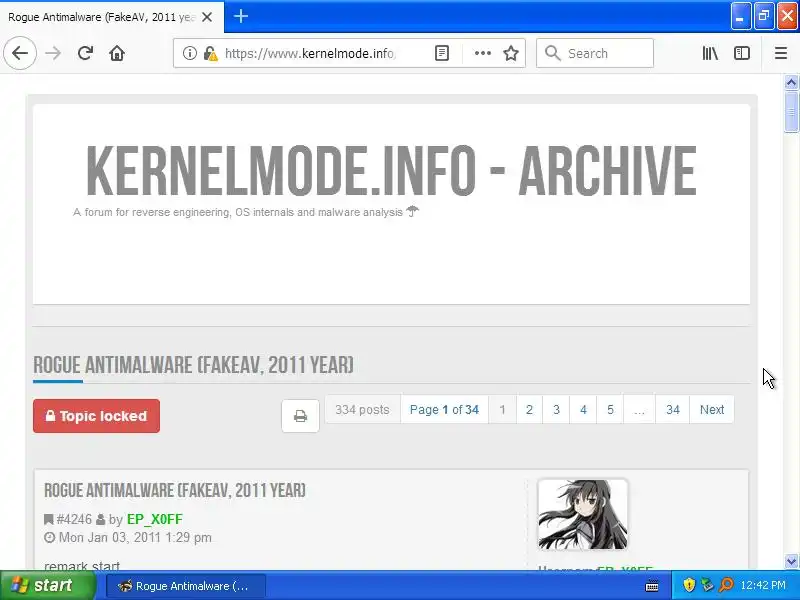Open a new tab with plus button
Screen dimensions: 800x600
[x=241, y=16]
